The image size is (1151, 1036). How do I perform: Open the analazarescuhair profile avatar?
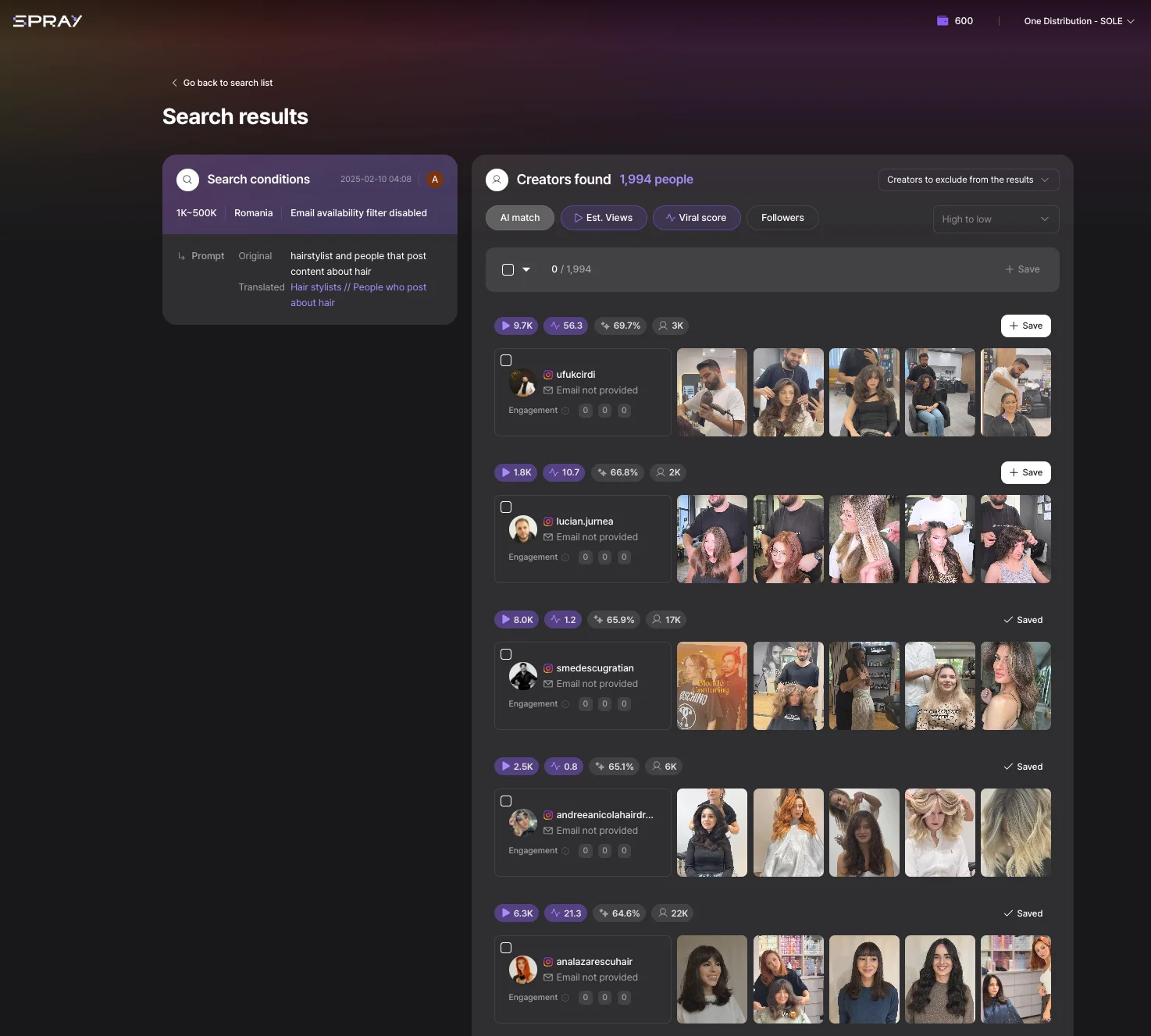(x=522, y=970)
